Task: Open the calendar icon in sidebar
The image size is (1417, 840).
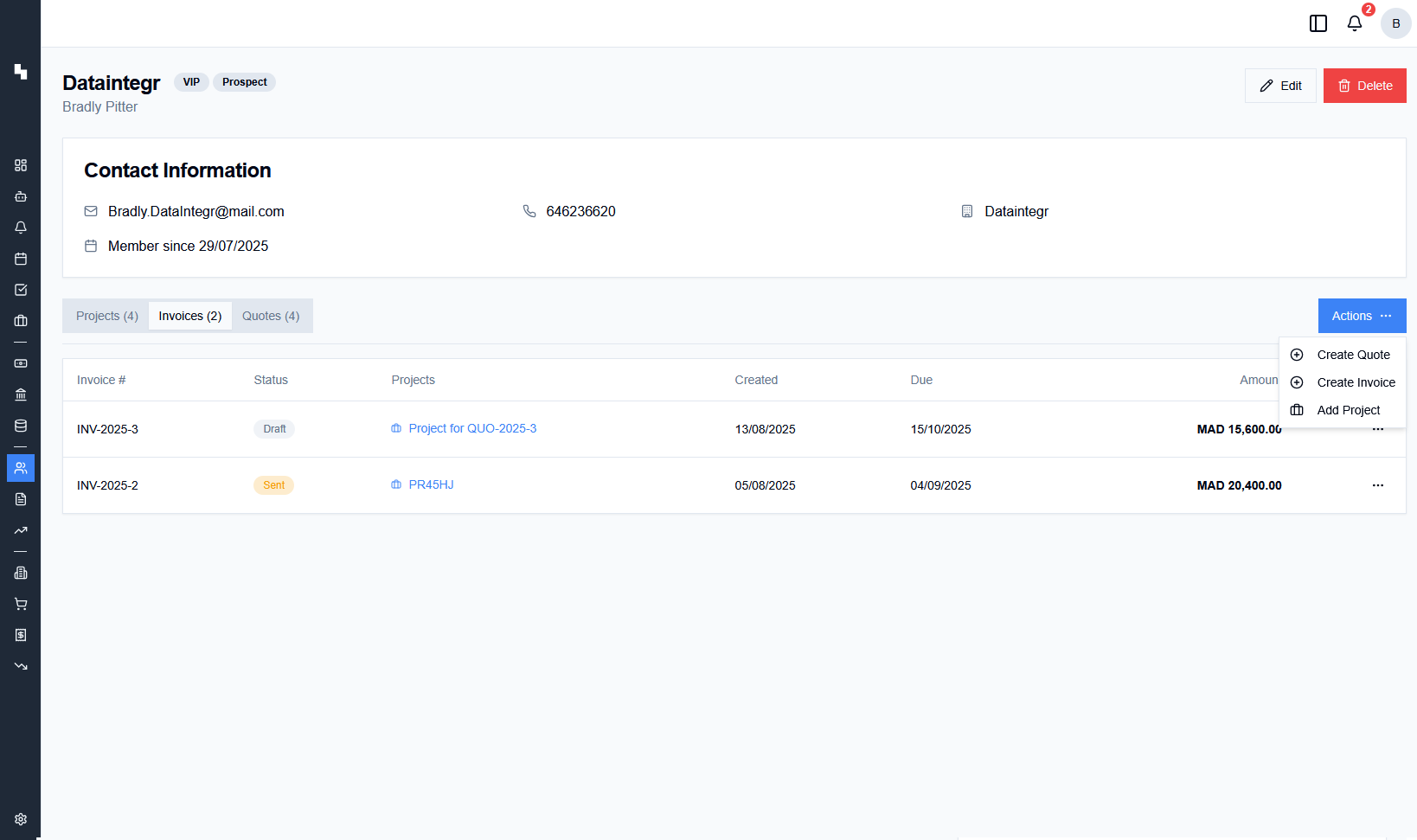Action: point(21,259)
